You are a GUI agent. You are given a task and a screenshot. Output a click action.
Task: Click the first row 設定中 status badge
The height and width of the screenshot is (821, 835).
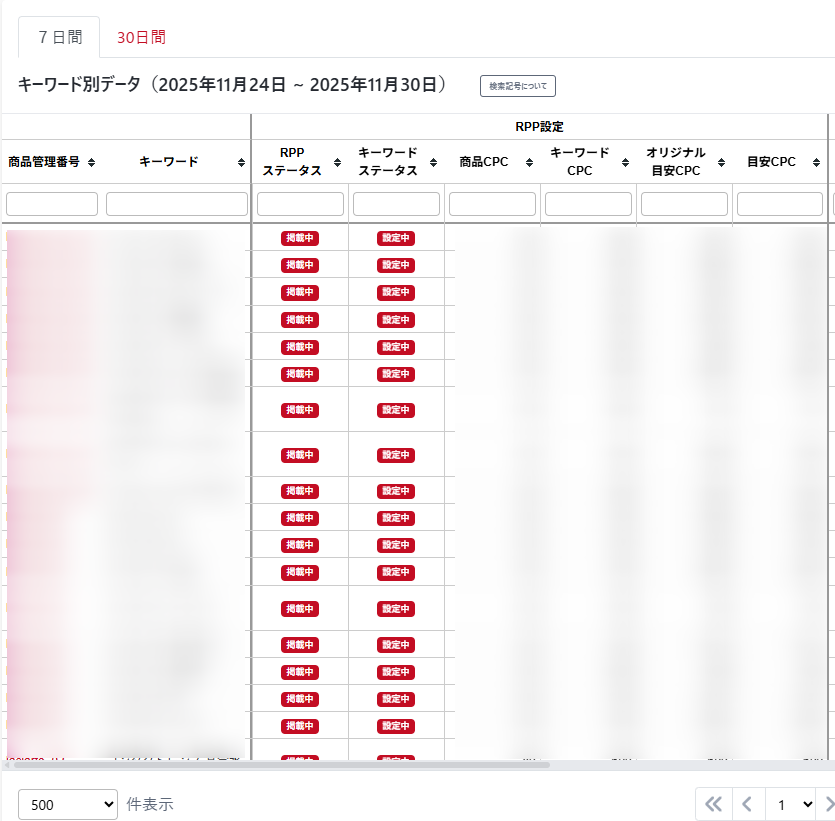click(x=396, y=238)
